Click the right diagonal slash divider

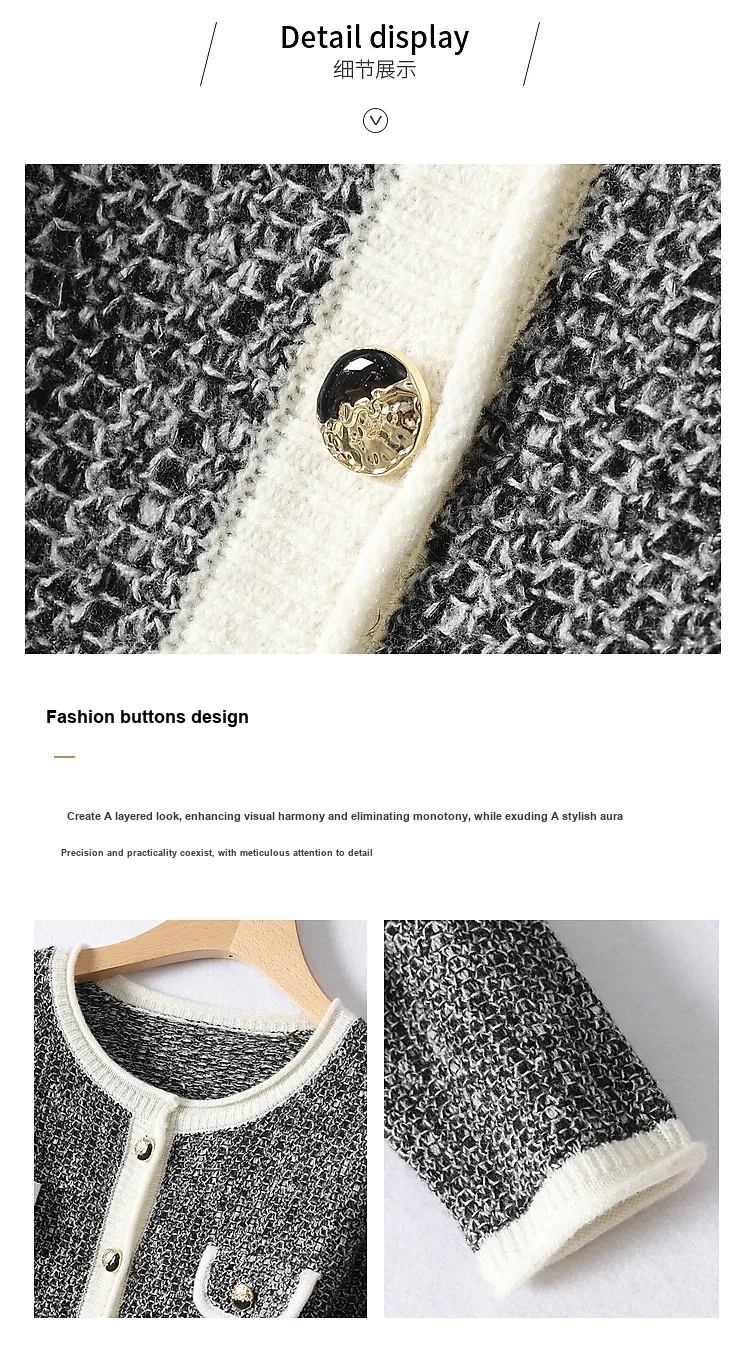pos(531,54)
